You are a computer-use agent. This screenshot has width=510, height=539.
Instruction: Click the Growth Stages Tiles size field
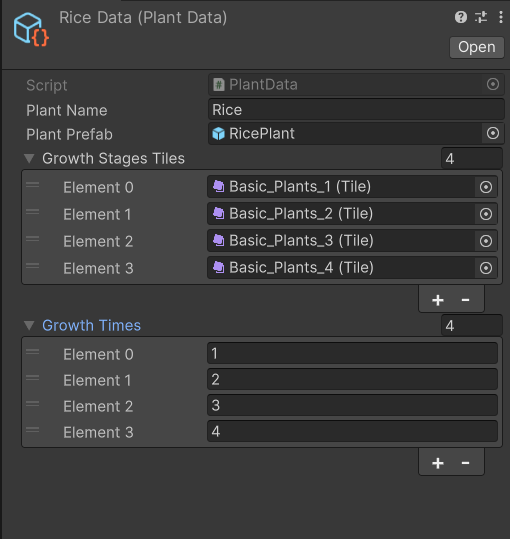pyautogui.click(x=472, y=158)
